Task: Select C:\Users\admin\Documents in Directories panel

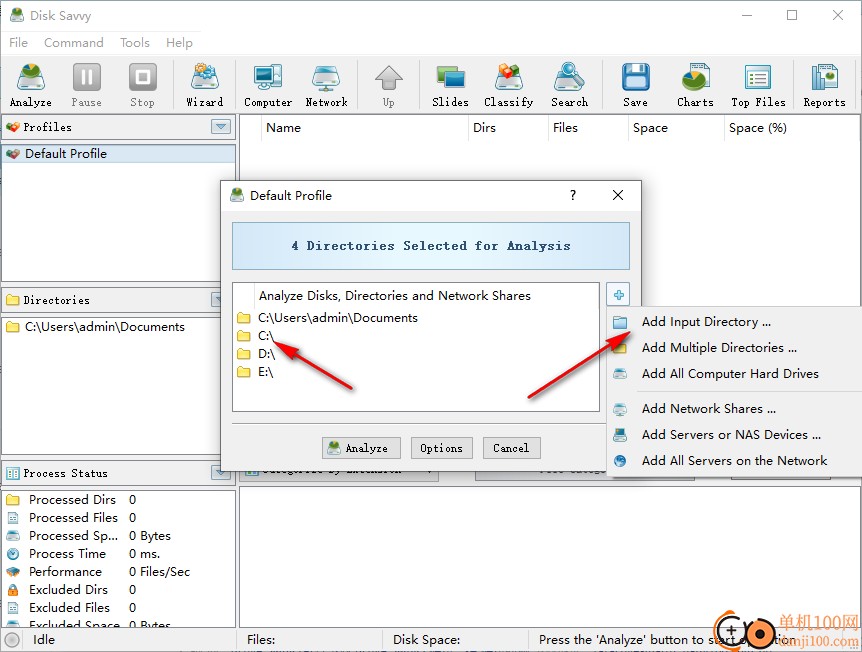Action: pos(119,327)
